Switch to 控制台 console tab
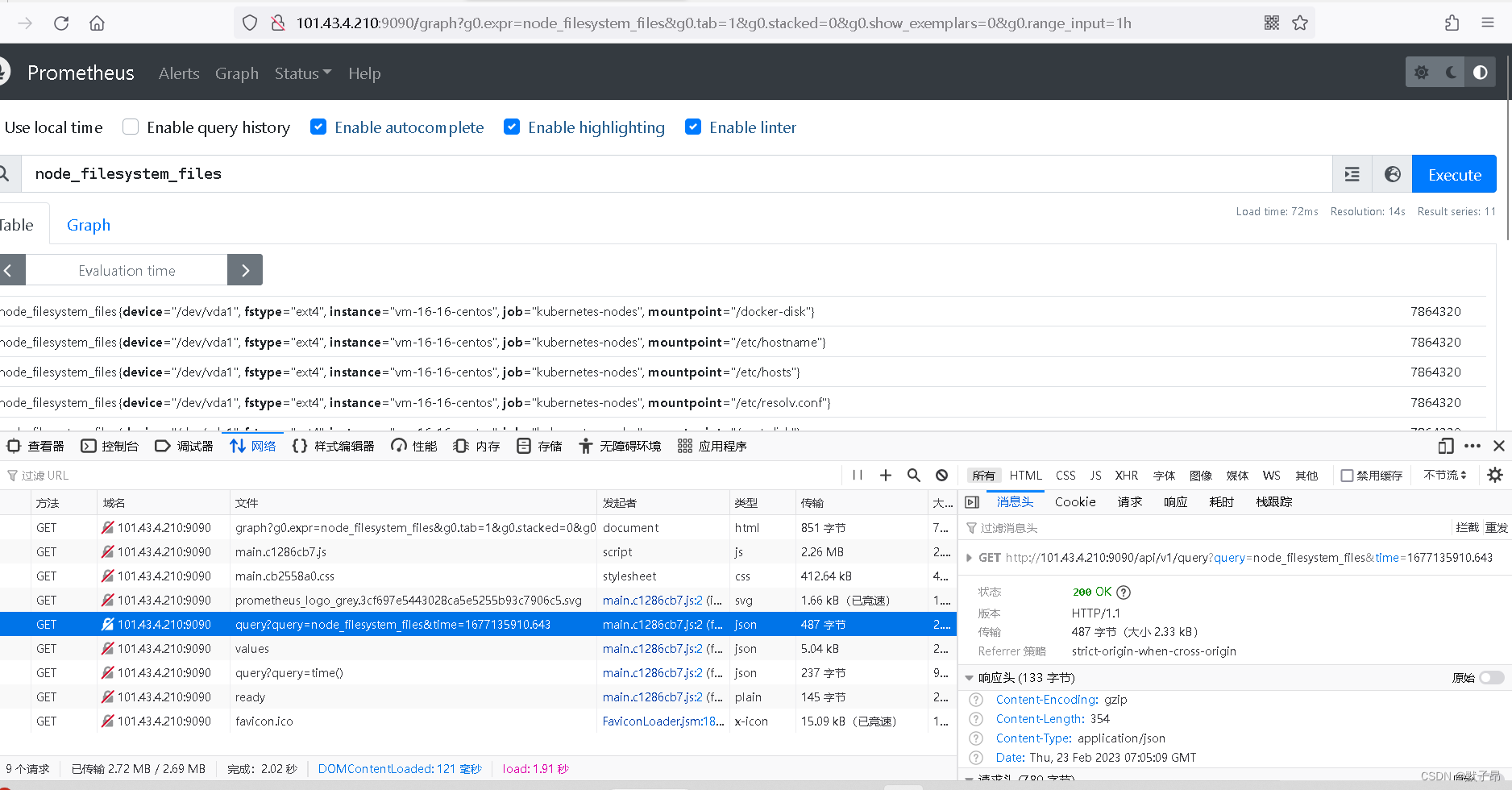Viewport: 1512px width, 790px height. [110, 446]
